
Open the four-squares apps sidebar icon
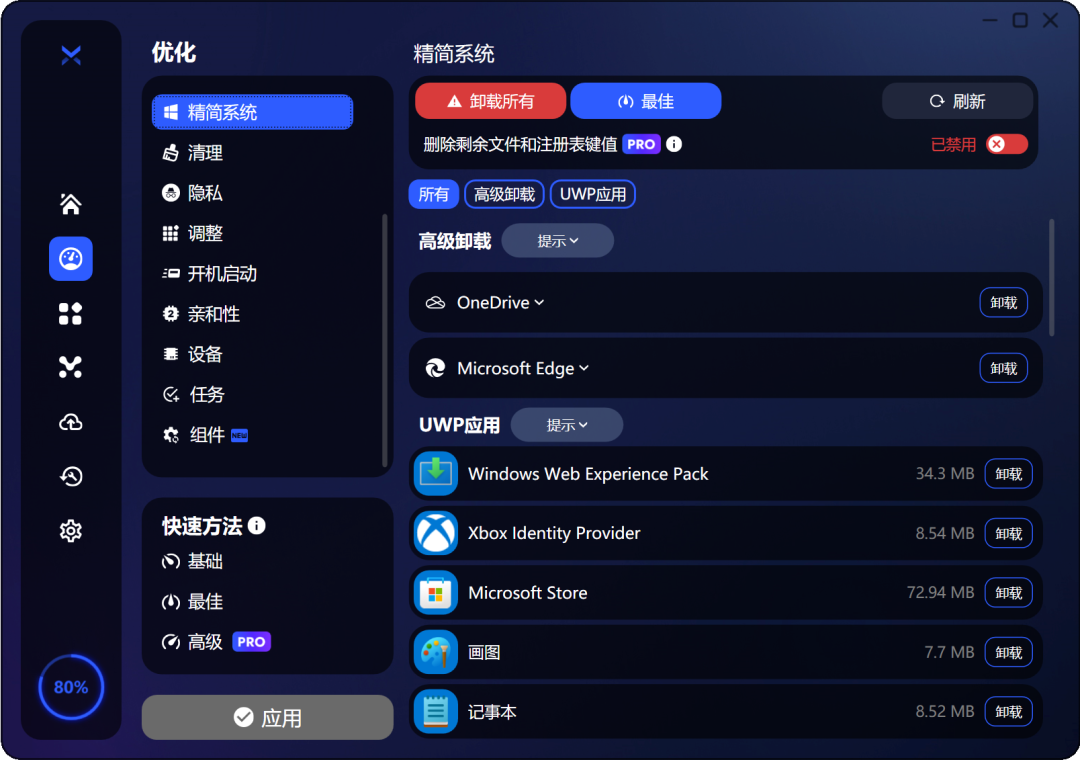(x=70, y=314)
